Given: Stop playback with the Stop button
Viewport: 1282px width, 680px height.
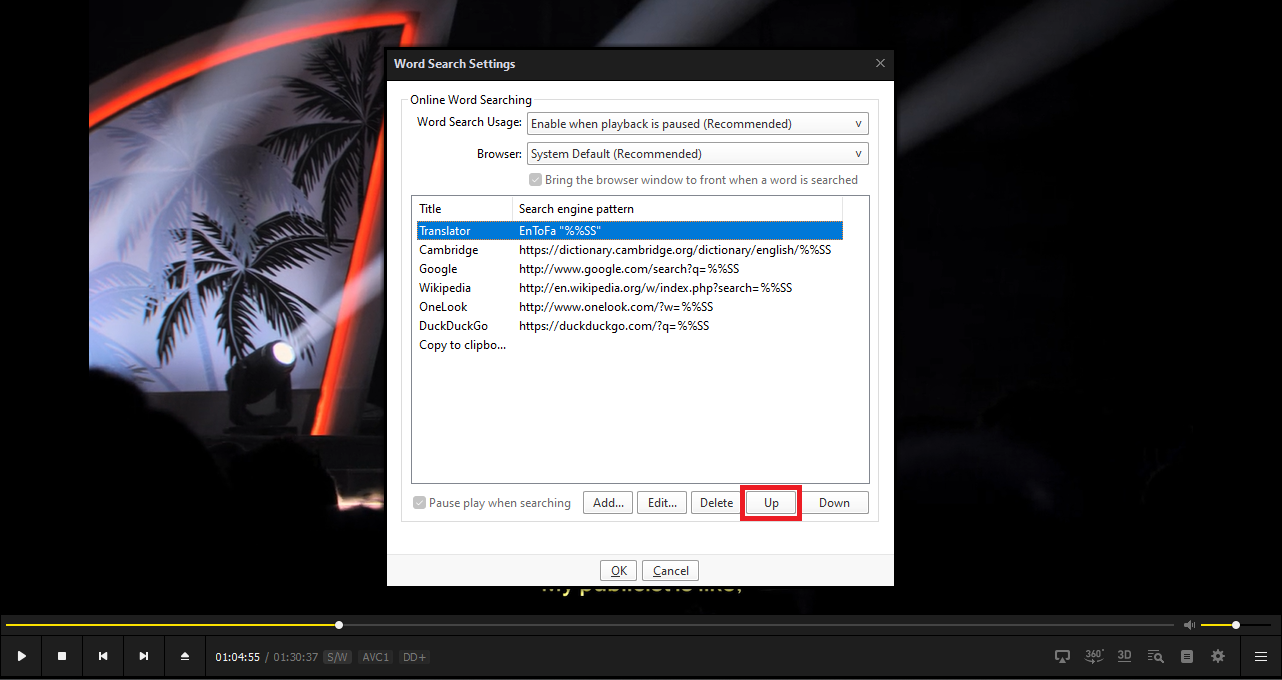Looking at the screenshot, I should (x=62, y=656).
